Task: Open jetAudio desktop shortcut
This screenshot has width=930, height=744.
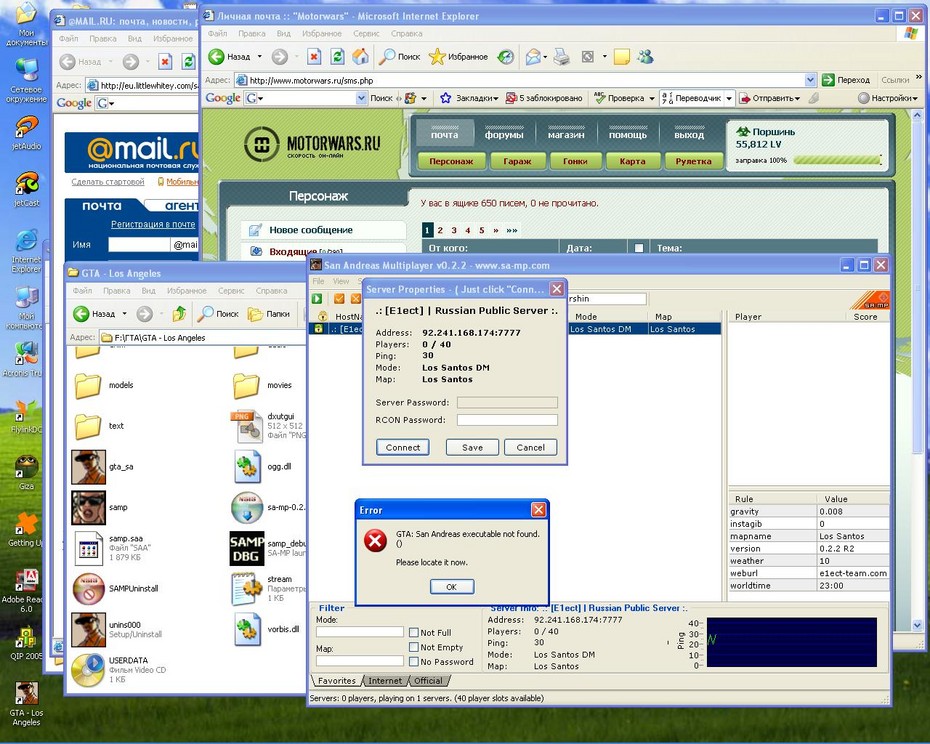Action: 27,132
